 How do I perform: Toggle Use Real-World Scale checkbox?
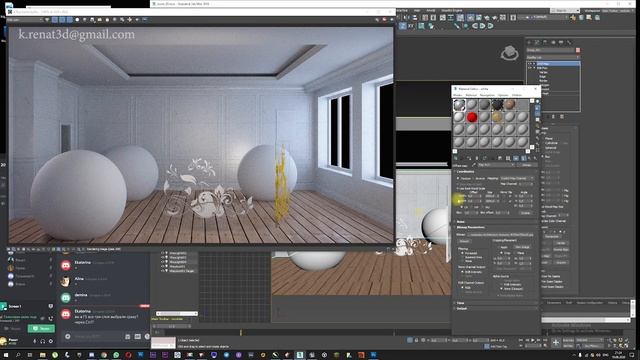(x=458, y=189)
